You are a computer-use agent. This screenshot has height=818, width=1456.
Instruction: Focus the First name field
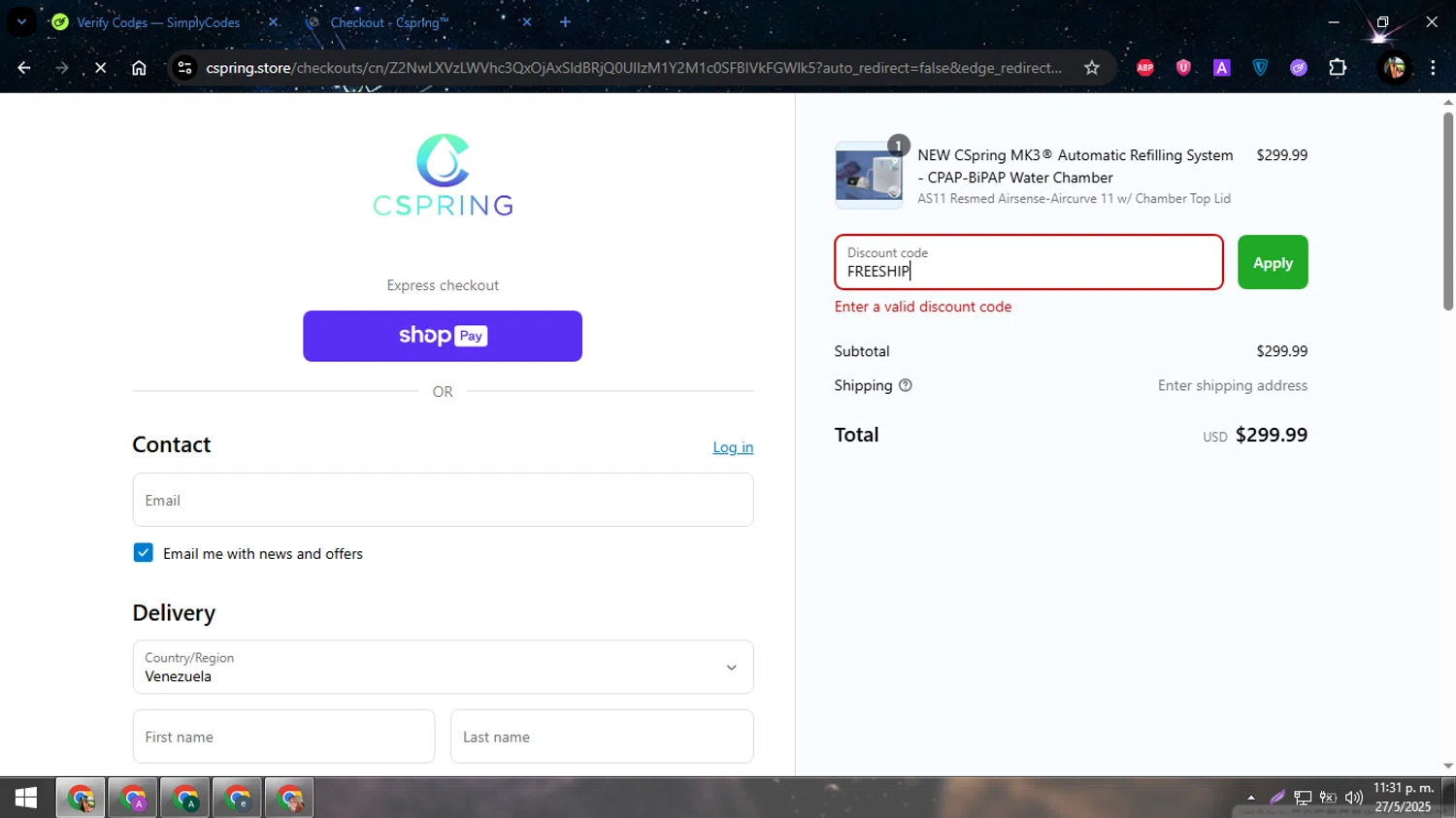[283, 736]
